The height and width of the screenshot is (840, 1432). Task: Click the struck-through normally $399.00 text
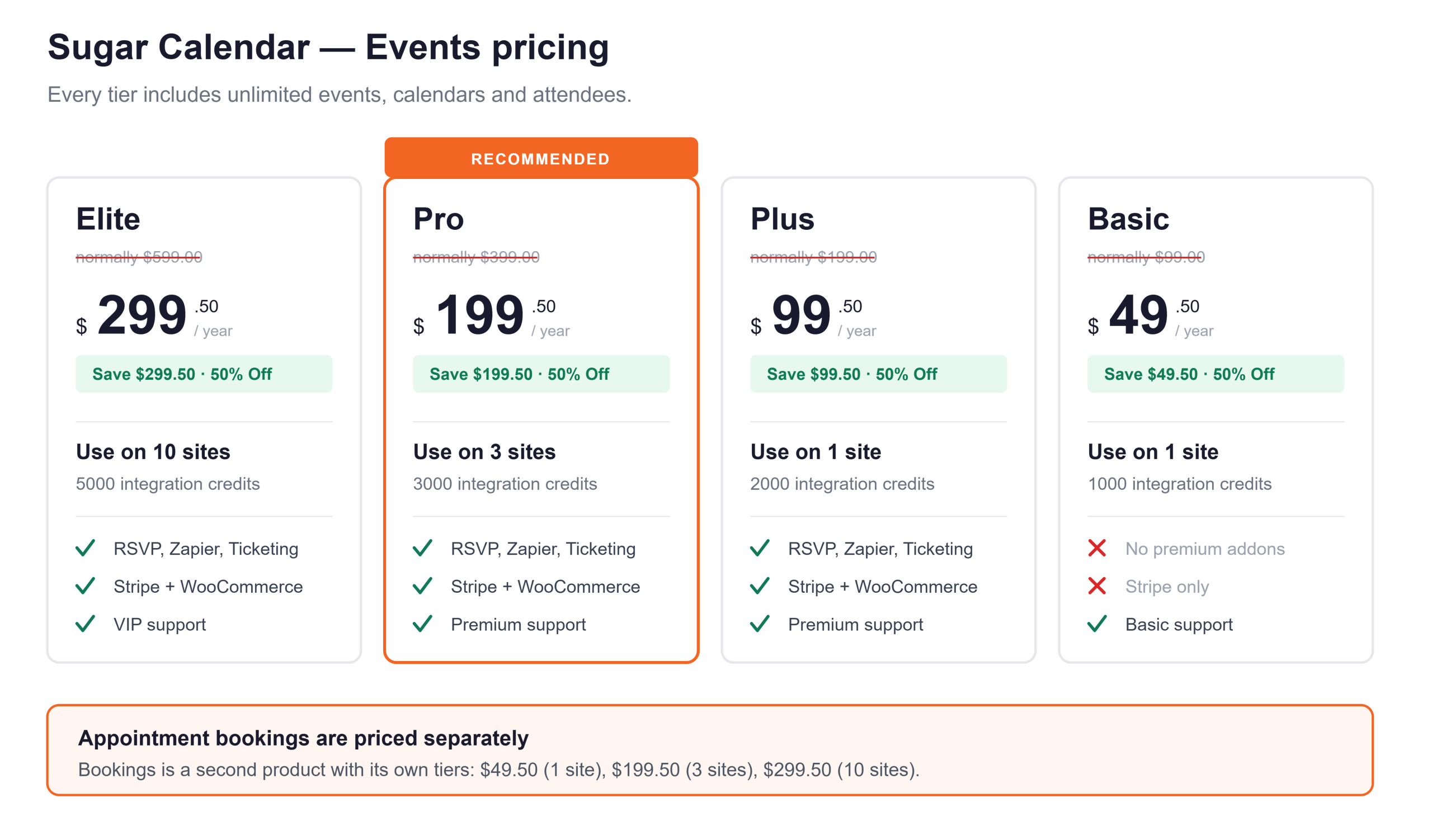[x=476, y=257]
